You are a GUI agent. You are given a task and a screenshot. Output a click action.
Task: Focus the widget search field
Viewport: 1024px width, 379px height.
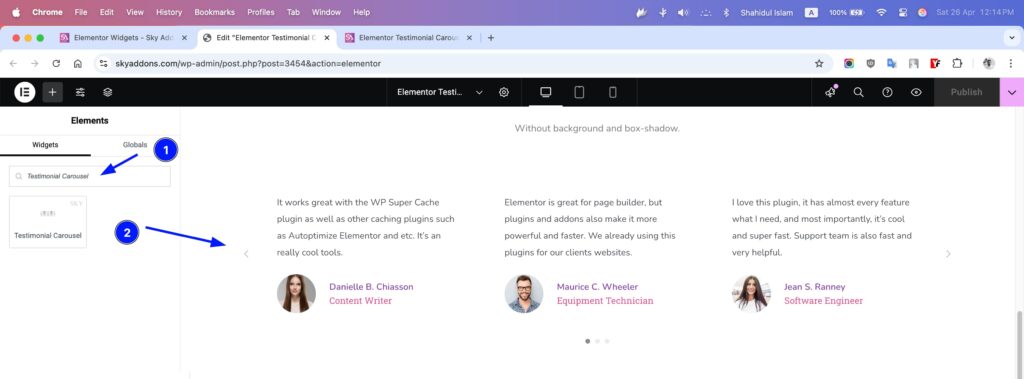point(90,176)
